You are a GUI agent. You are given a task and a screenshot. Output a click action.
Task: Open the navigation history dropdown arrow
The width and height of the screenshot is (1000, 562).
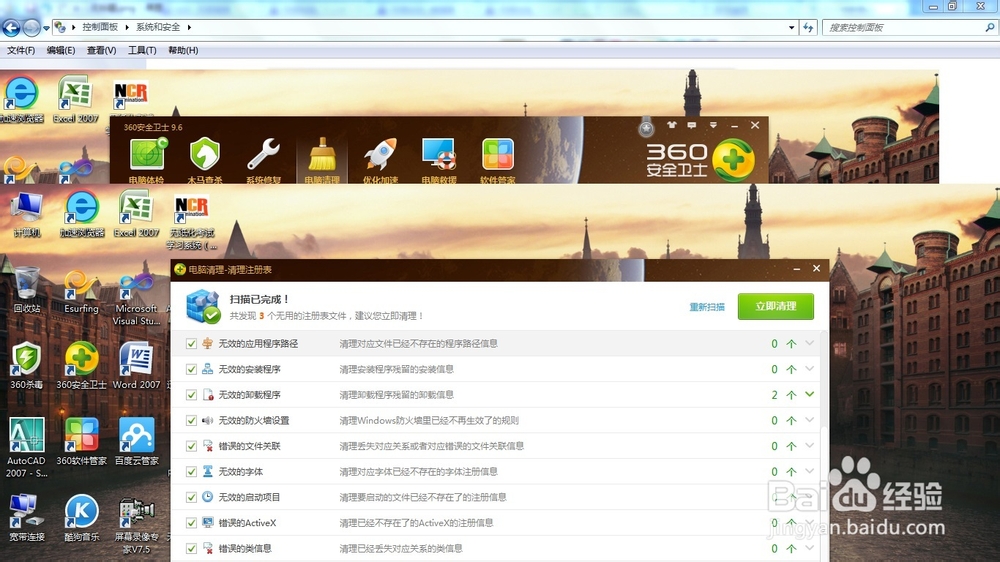(x=46, y=28)
